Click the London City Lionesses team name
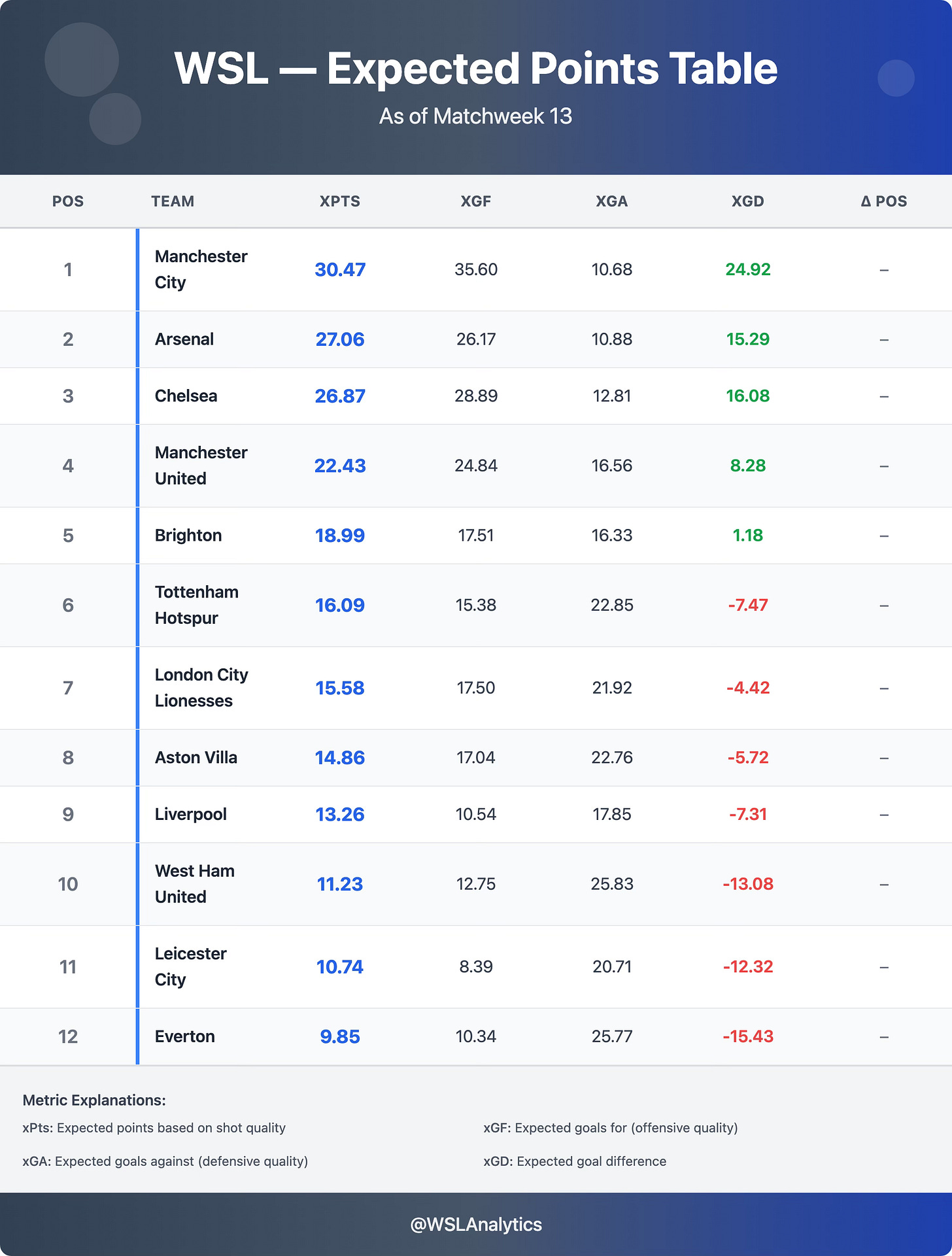The height and width of the screenshot is (1256, 952). (x=201, y=688)
